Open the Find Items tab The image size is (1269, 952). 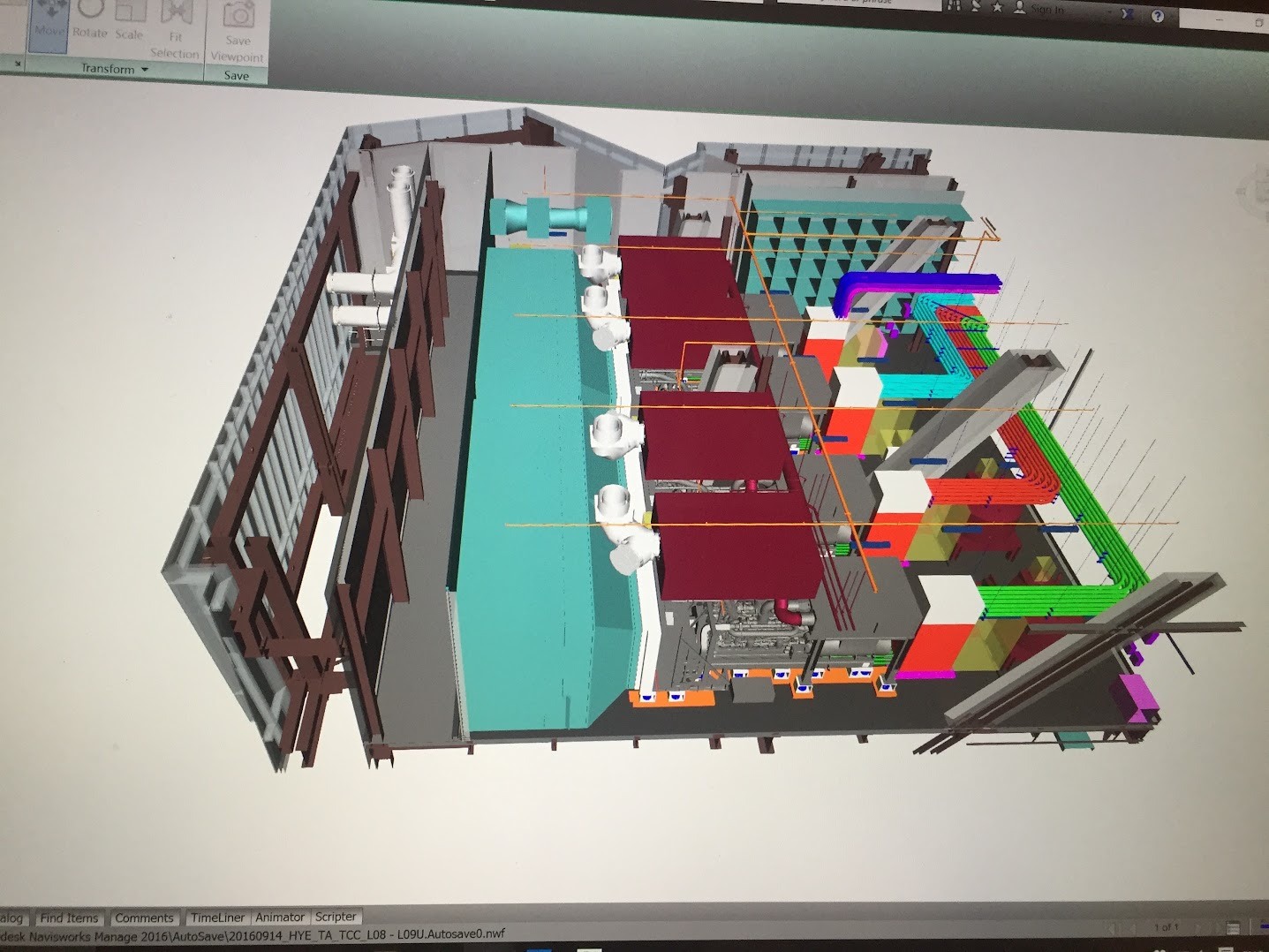coord(69,918)
